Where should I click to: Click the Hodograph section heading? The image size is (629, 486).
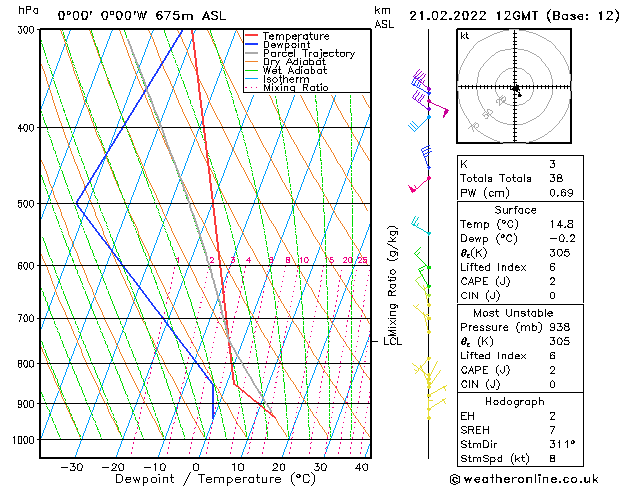coord(515,401)
